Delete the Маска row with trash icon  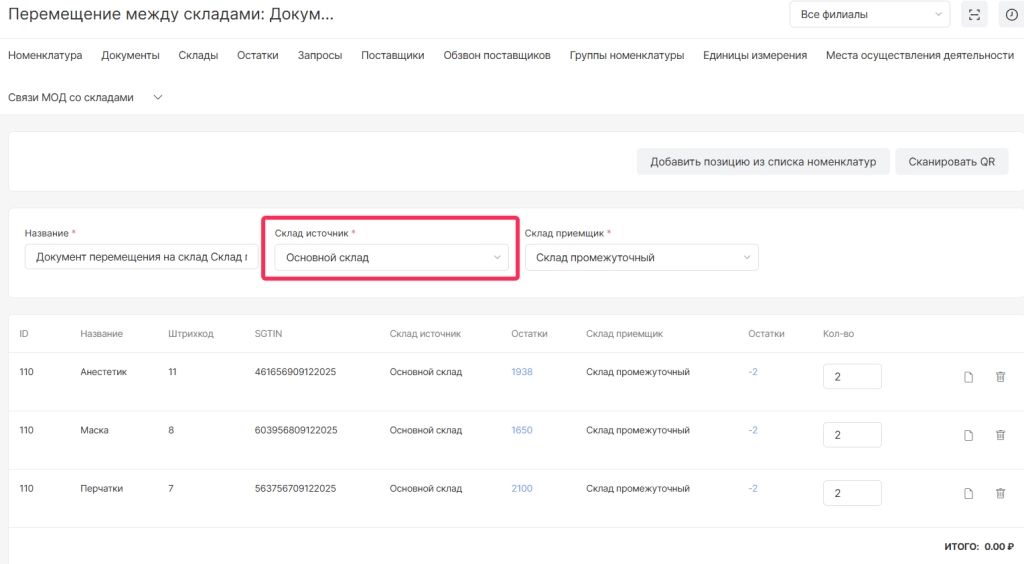999,435
